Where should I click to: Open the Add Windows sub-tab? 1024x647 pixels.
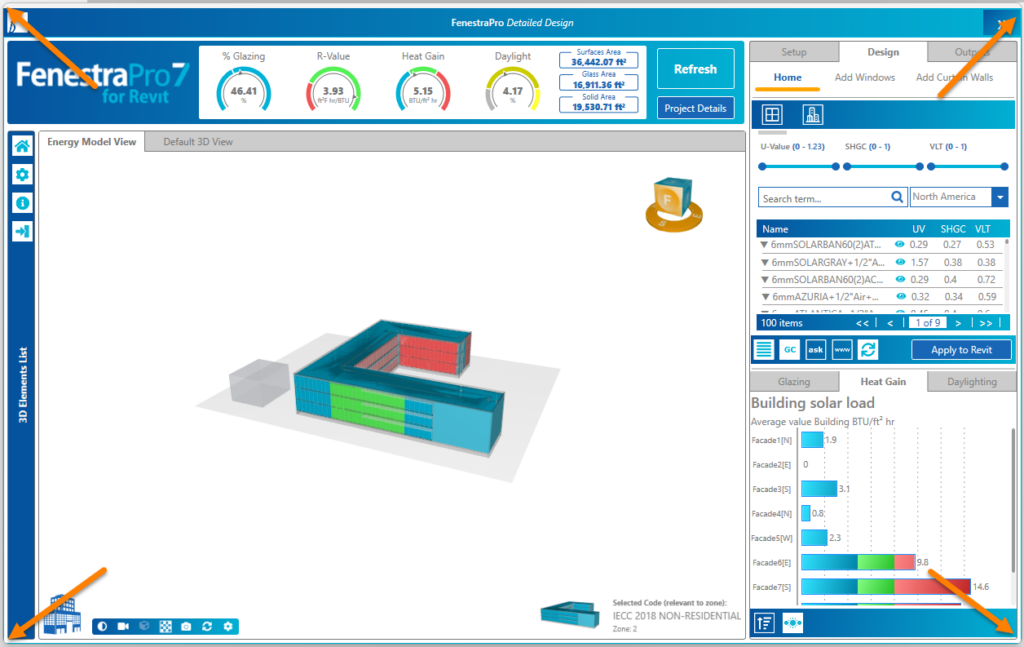[865, 78]
